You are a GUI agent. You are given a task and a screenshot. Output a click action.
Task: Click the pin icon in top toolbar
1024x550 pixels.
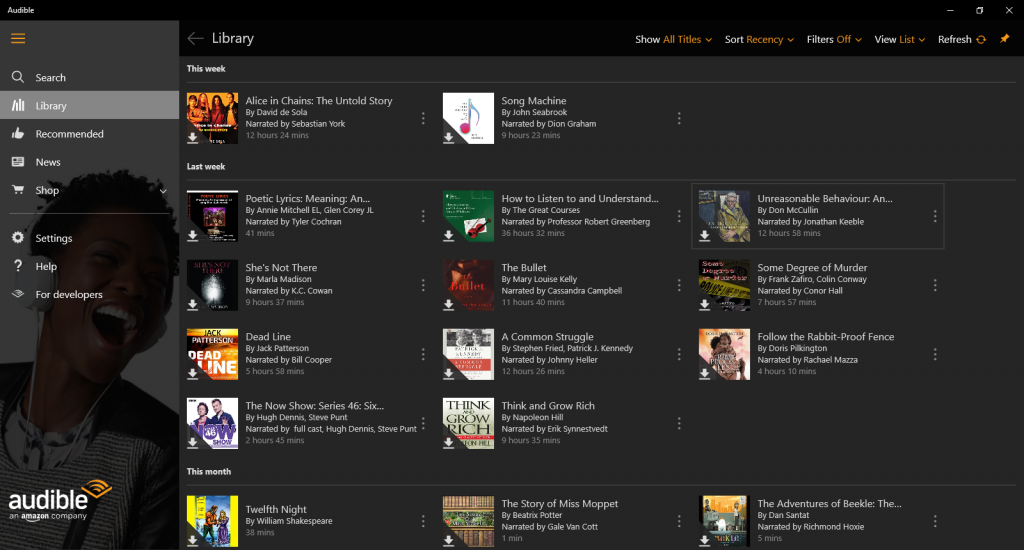click(1004, 39)
